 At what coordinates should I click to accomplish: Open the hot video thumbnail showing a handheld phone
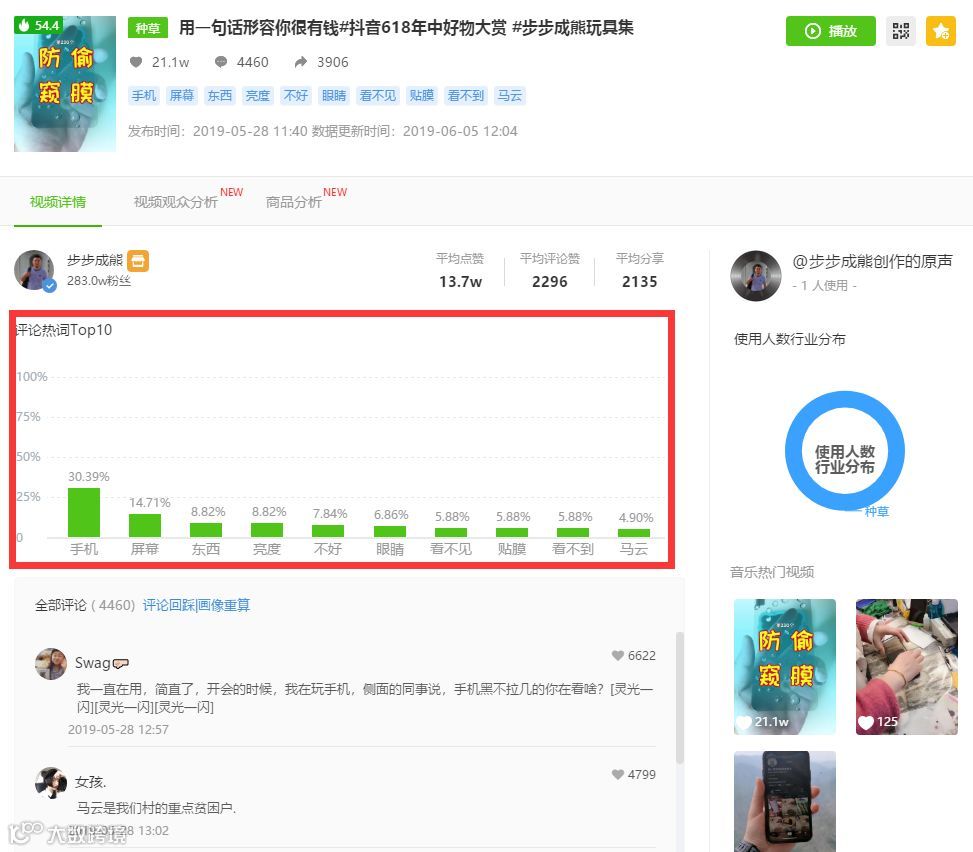click(784, 801)
